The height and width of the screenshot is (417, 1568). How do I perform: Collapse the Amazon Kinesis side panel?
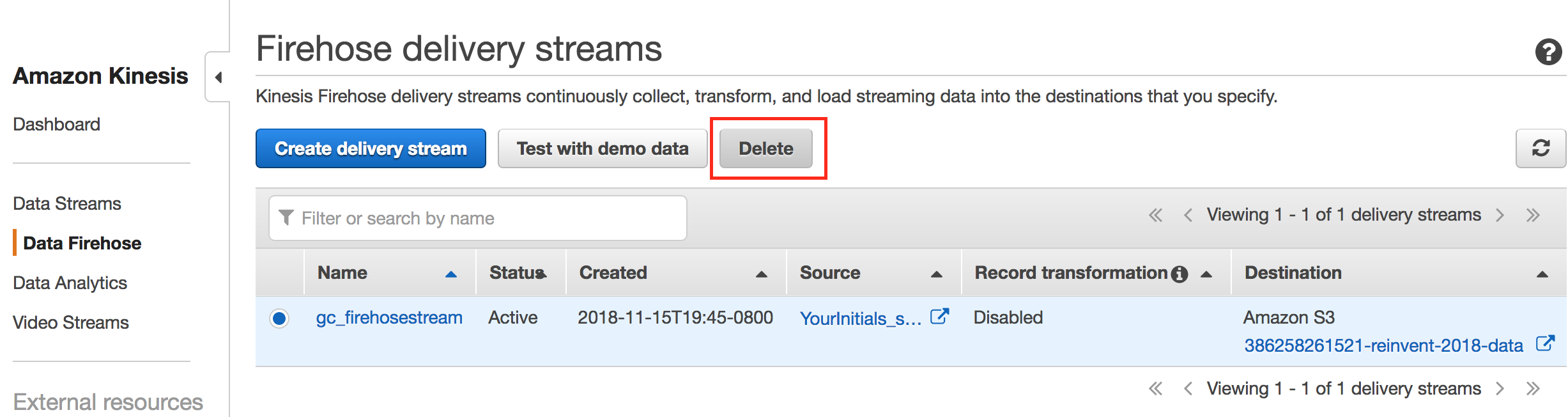pos(219,77)
